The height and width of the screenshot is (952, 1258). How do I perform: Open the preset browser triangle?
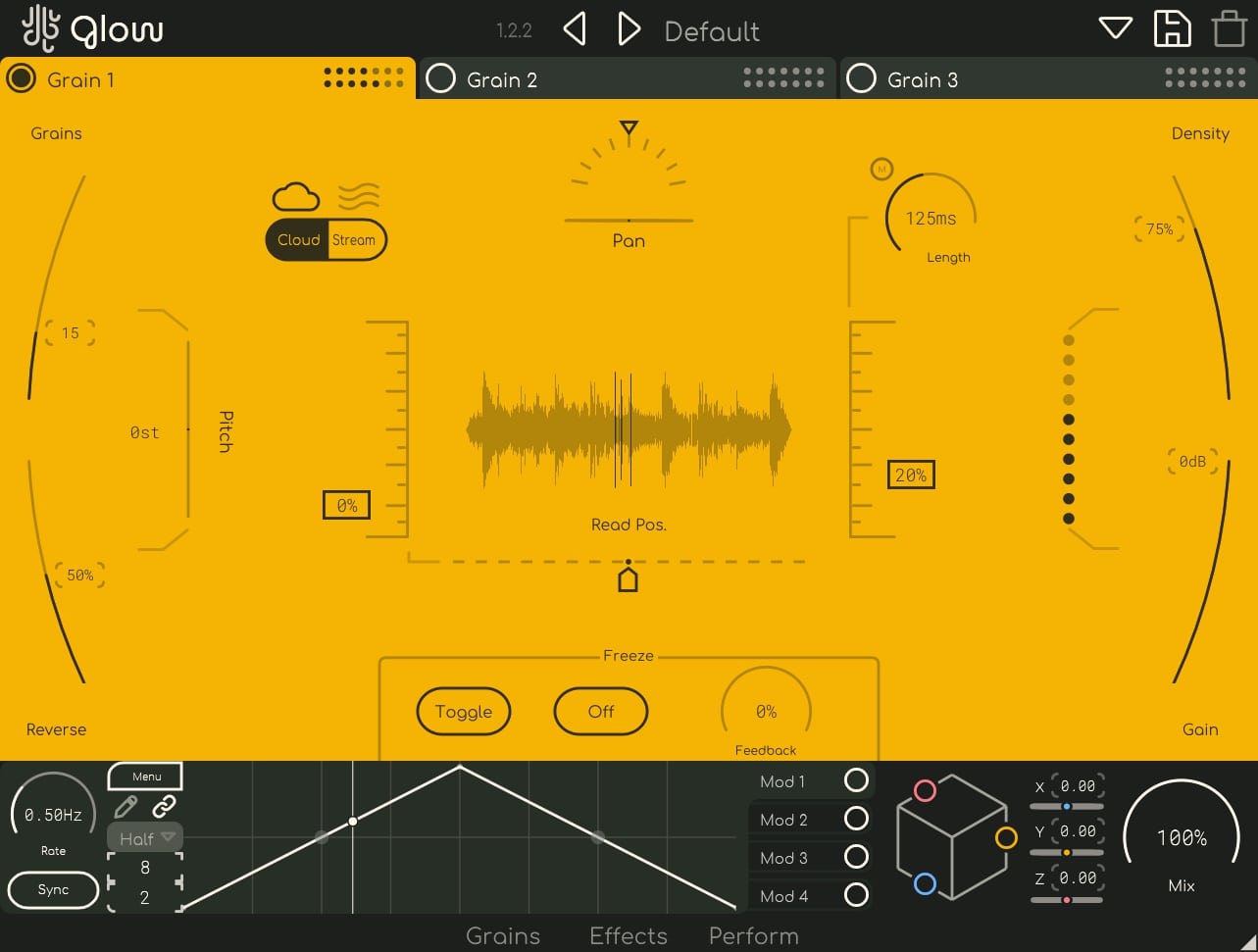(1115, 28)
